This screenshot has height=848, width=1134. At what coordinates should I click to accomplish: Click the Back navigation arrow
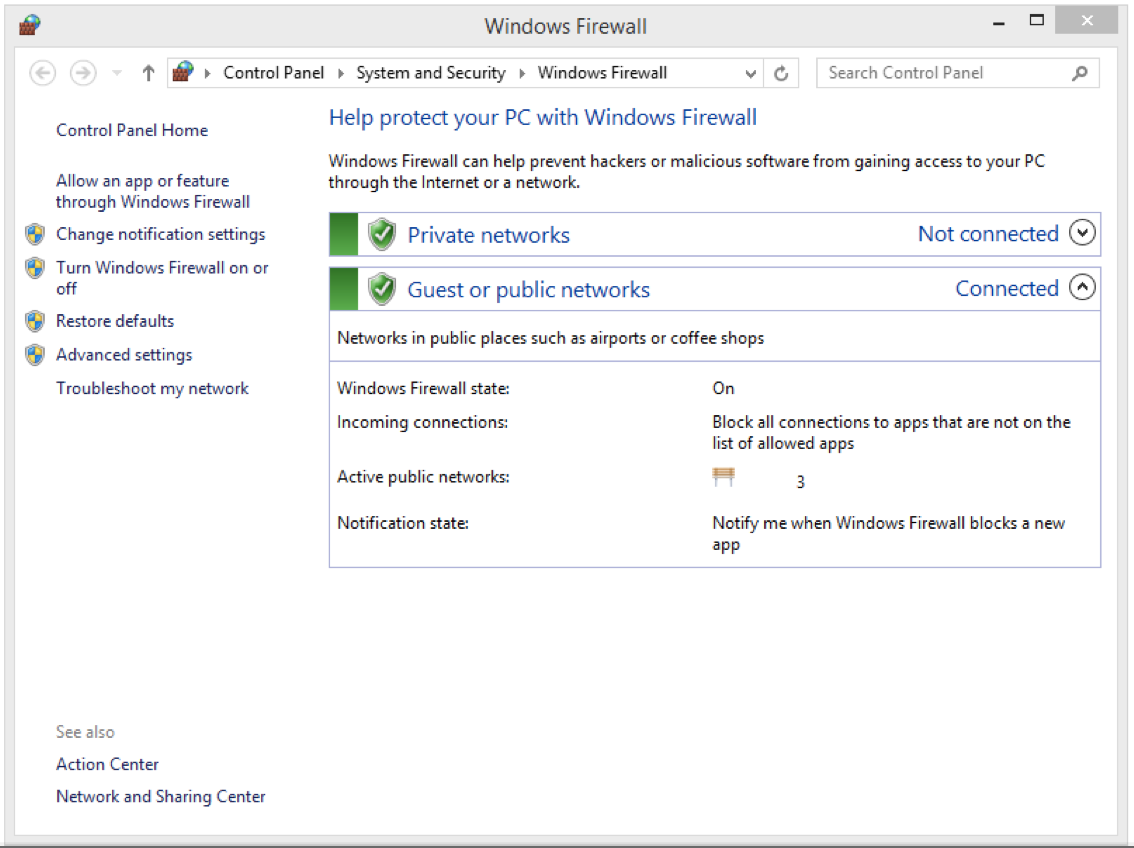[43, 73]
